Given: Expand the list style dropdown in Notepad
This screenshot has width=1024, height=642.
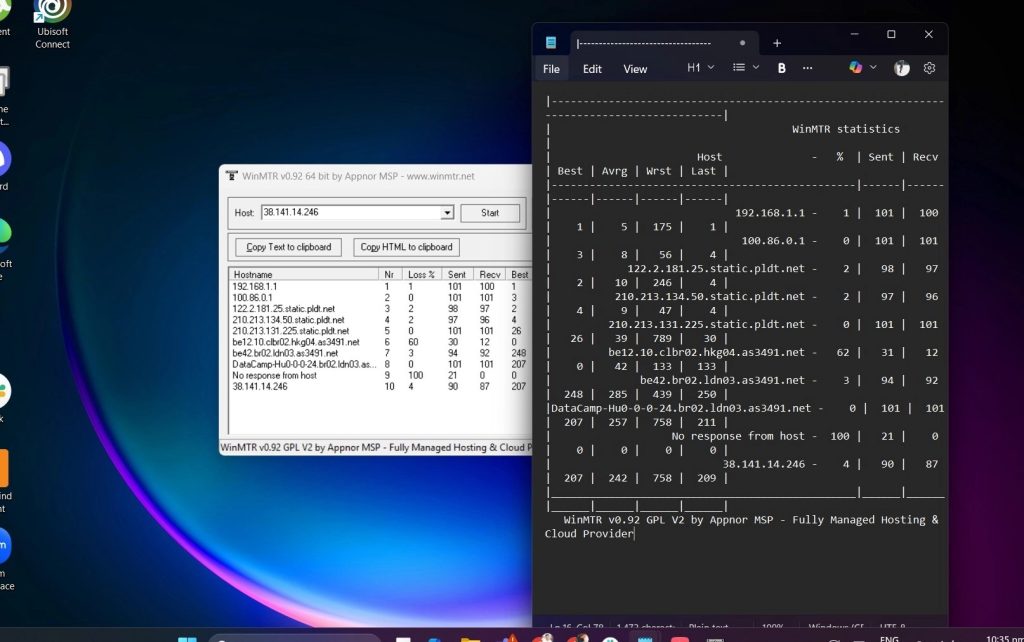Looking at the screenshot, I should click(745, 68).
